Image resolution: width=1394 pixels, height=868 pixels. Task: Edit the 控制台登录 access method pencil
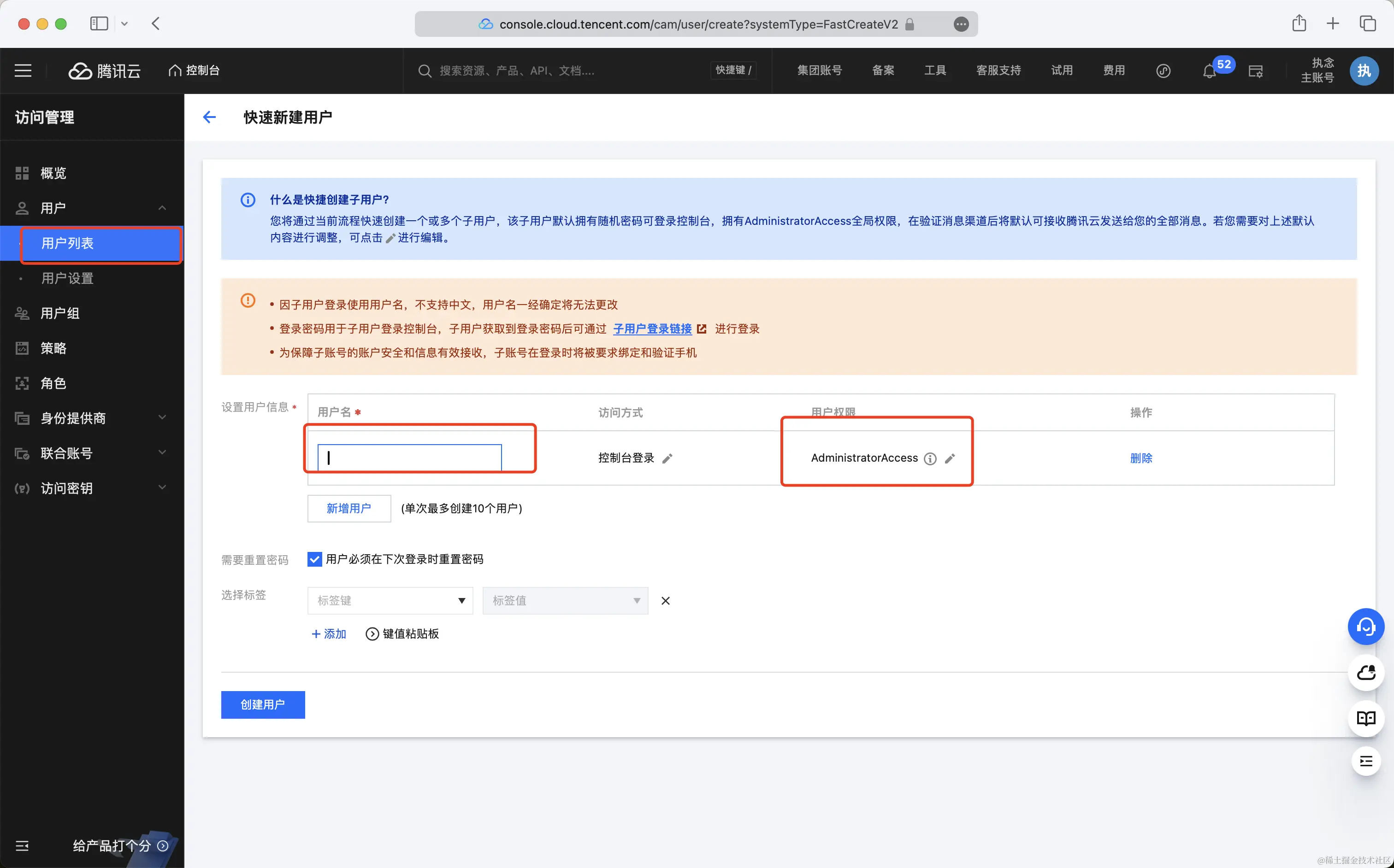pyautogui.click(x=667, y=458)
